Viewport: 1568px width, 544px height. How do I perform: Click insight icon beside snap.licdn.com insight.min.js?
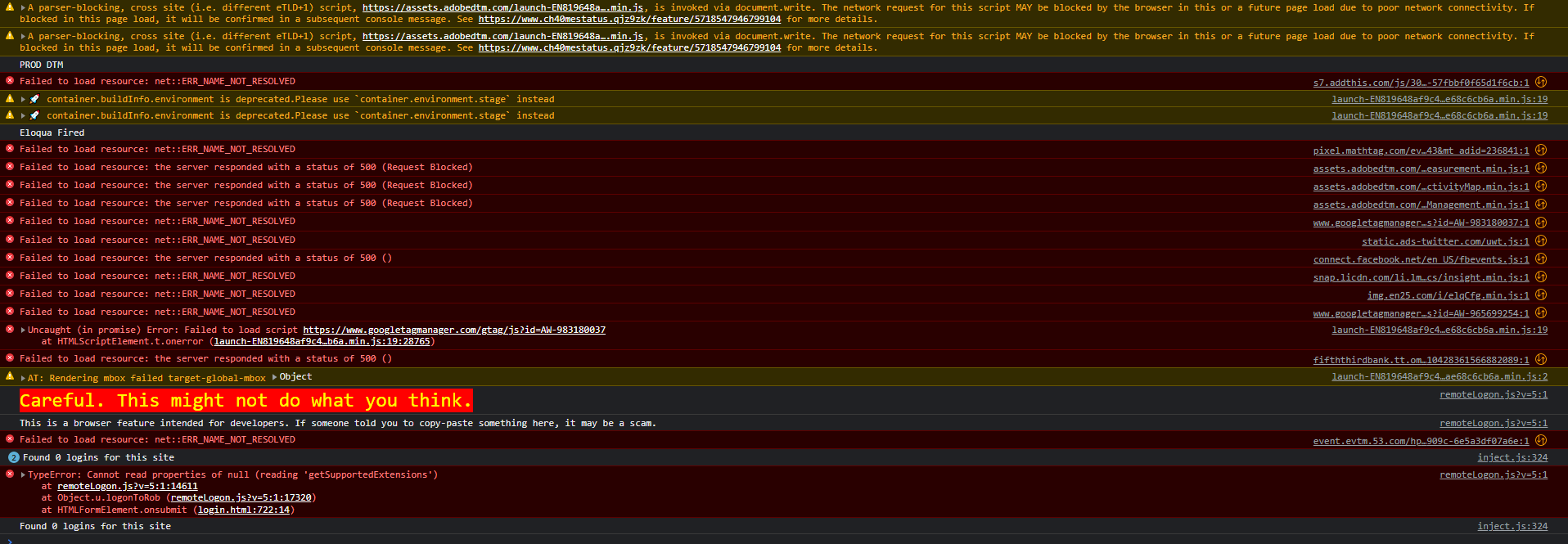click(x=1541, y=276)
